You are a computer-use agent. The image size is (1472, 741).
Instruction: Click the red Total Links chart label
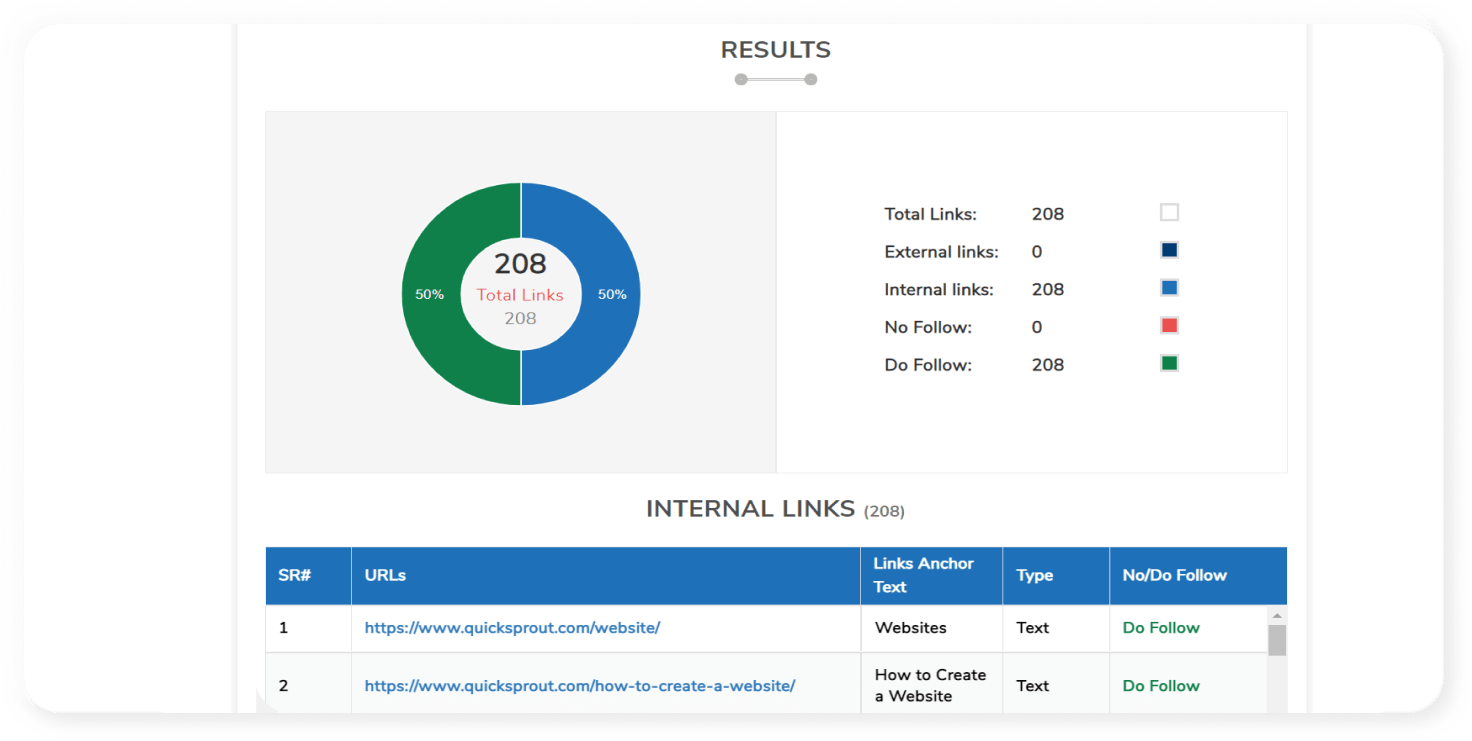click(x=520, y=295)
